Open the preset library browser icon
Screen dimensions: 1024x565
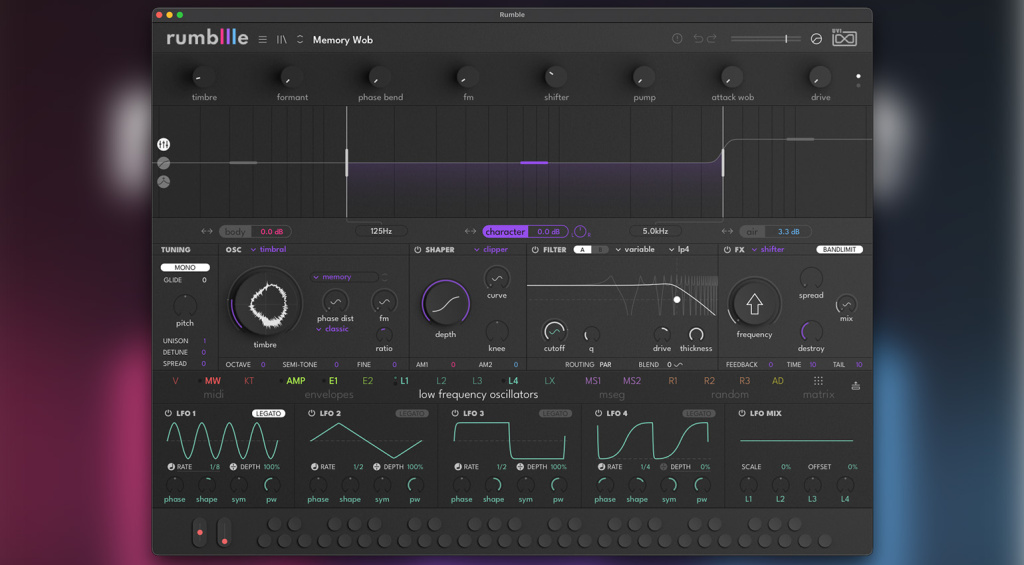(x=281, y=40)
